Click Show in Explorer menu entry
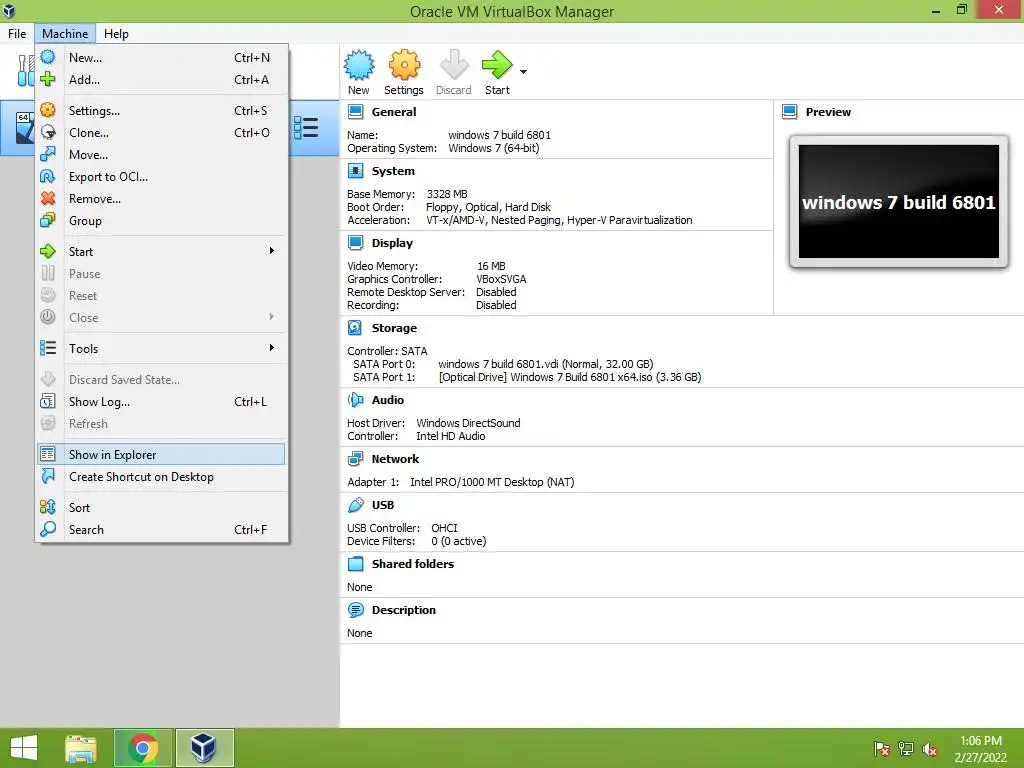 pyautogui.click(x=162, y=455)
